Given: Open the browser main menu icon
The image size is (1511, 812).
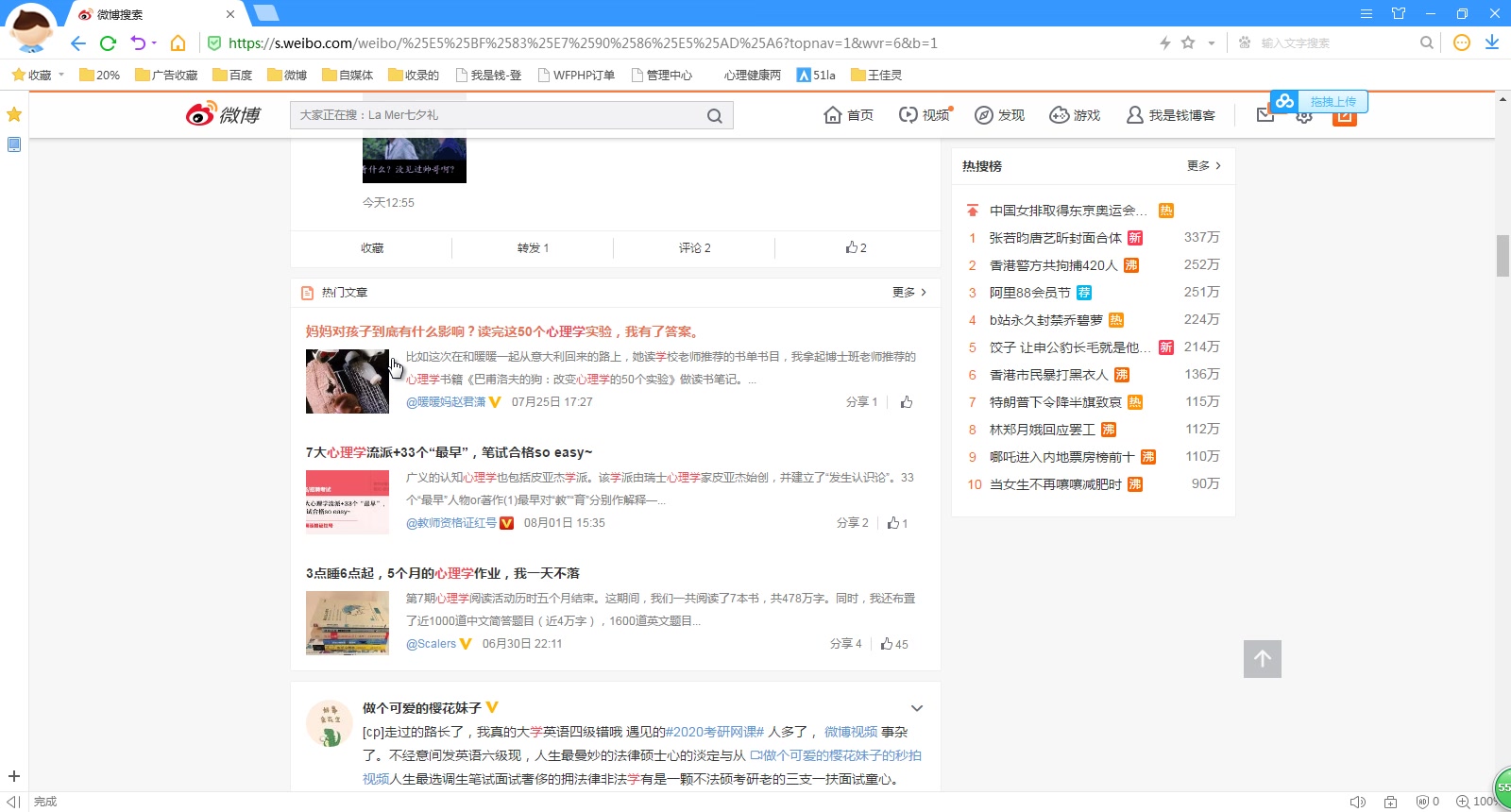Looking at the screenshot, I should [x=1367, y=13].
